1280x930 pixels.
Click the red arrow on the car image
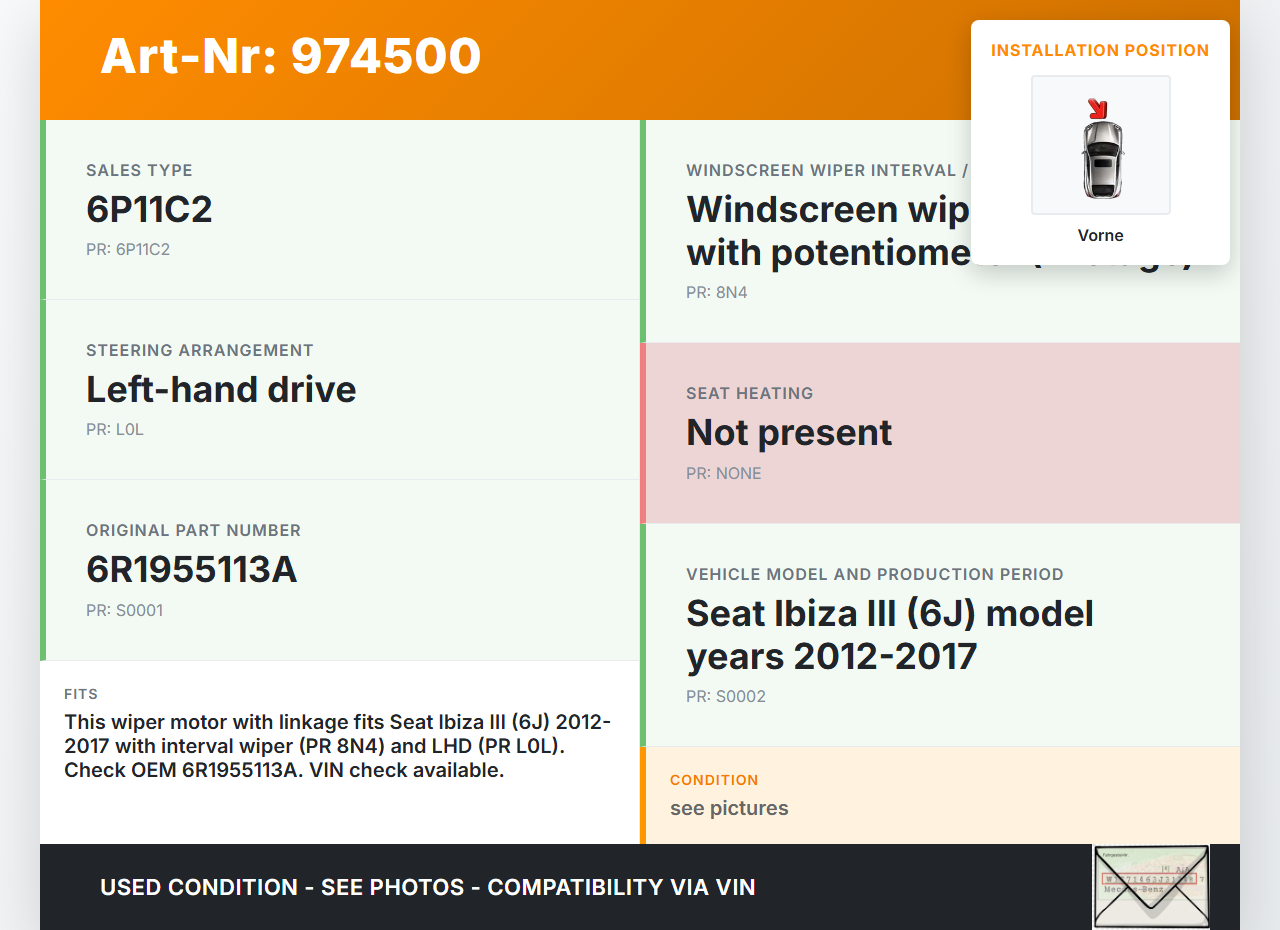point(1098,108)
